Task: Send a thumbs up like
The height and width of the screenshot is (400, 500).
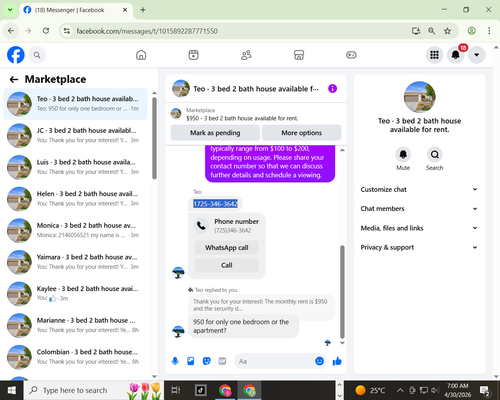Action: point(337,361)
